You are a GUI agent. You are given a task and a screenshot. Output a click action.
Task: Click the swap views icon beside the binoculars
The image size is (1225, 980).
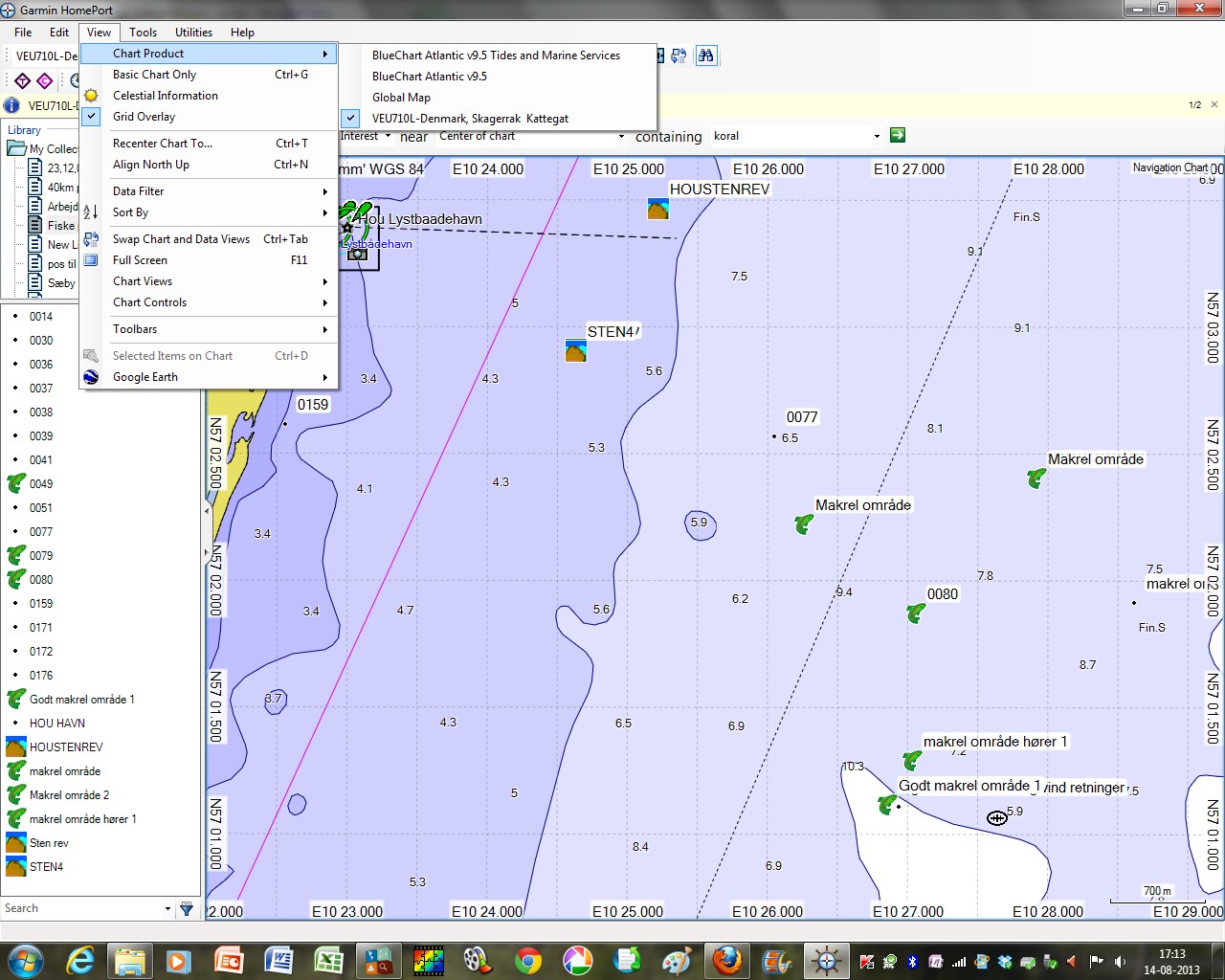(x=679, y=56)
